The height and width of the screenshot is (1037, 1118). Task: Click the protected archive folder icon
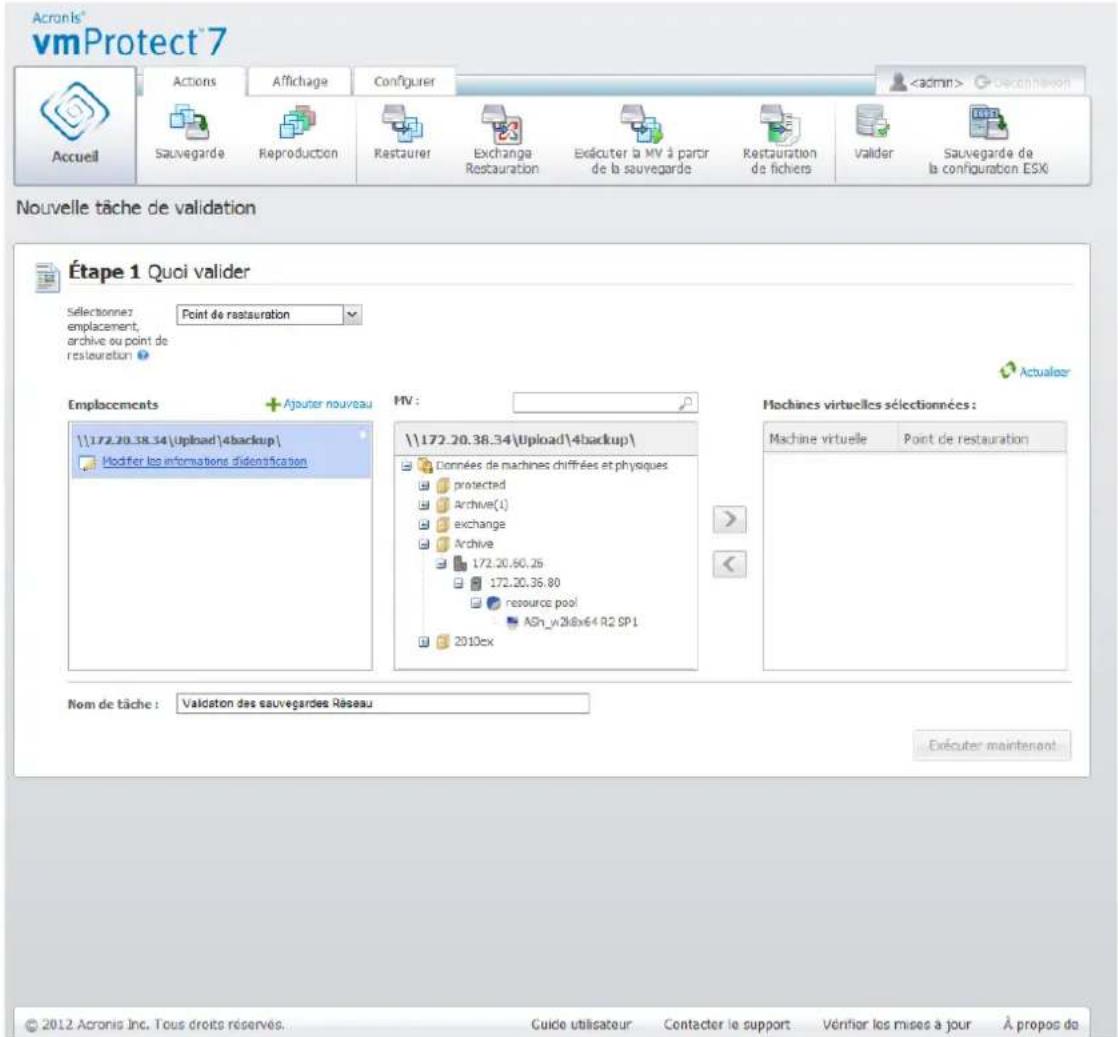[x=443, y=486]
